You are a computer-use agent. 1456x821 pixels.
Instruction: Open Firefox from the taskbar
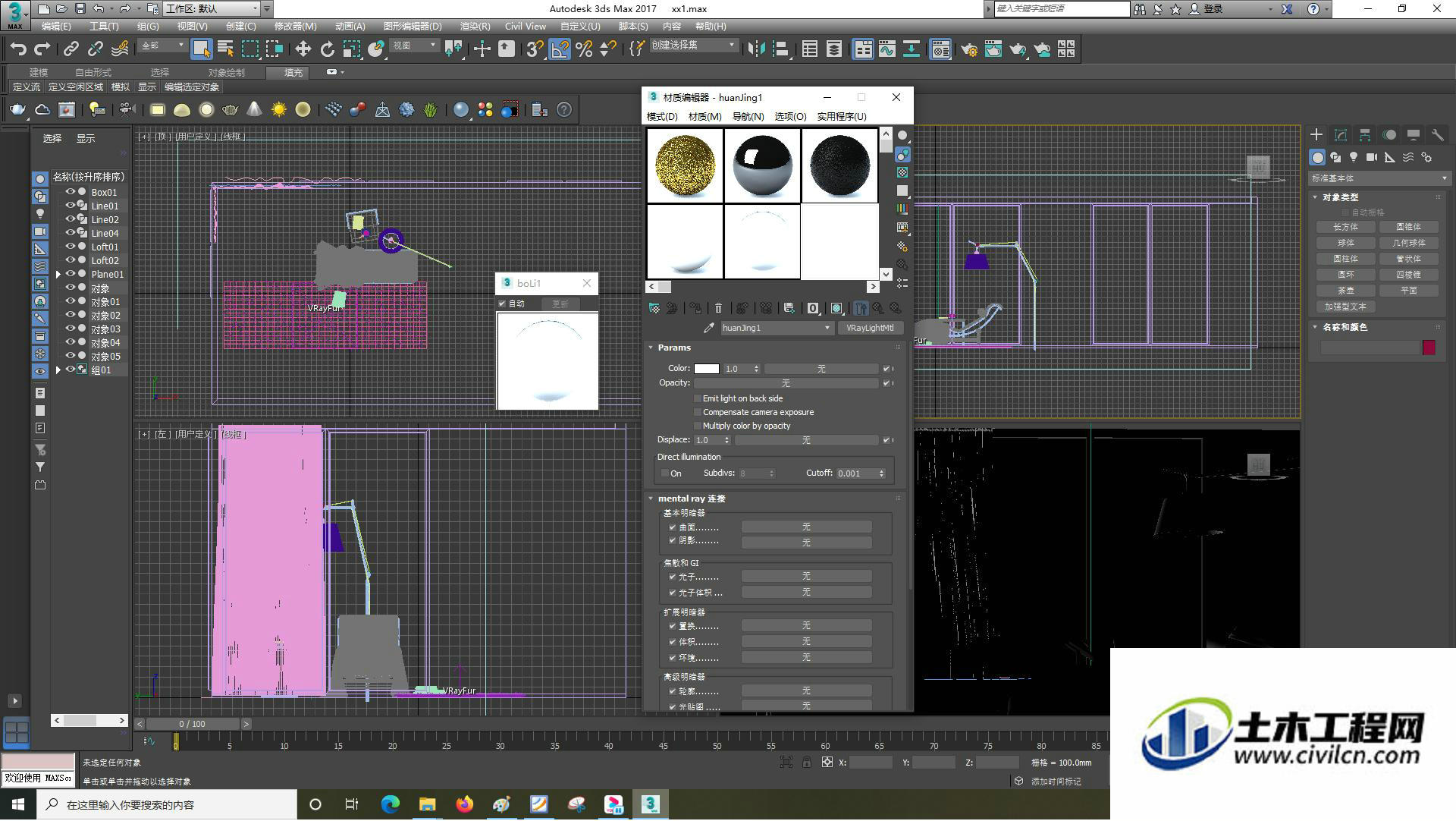pos(464,804)
